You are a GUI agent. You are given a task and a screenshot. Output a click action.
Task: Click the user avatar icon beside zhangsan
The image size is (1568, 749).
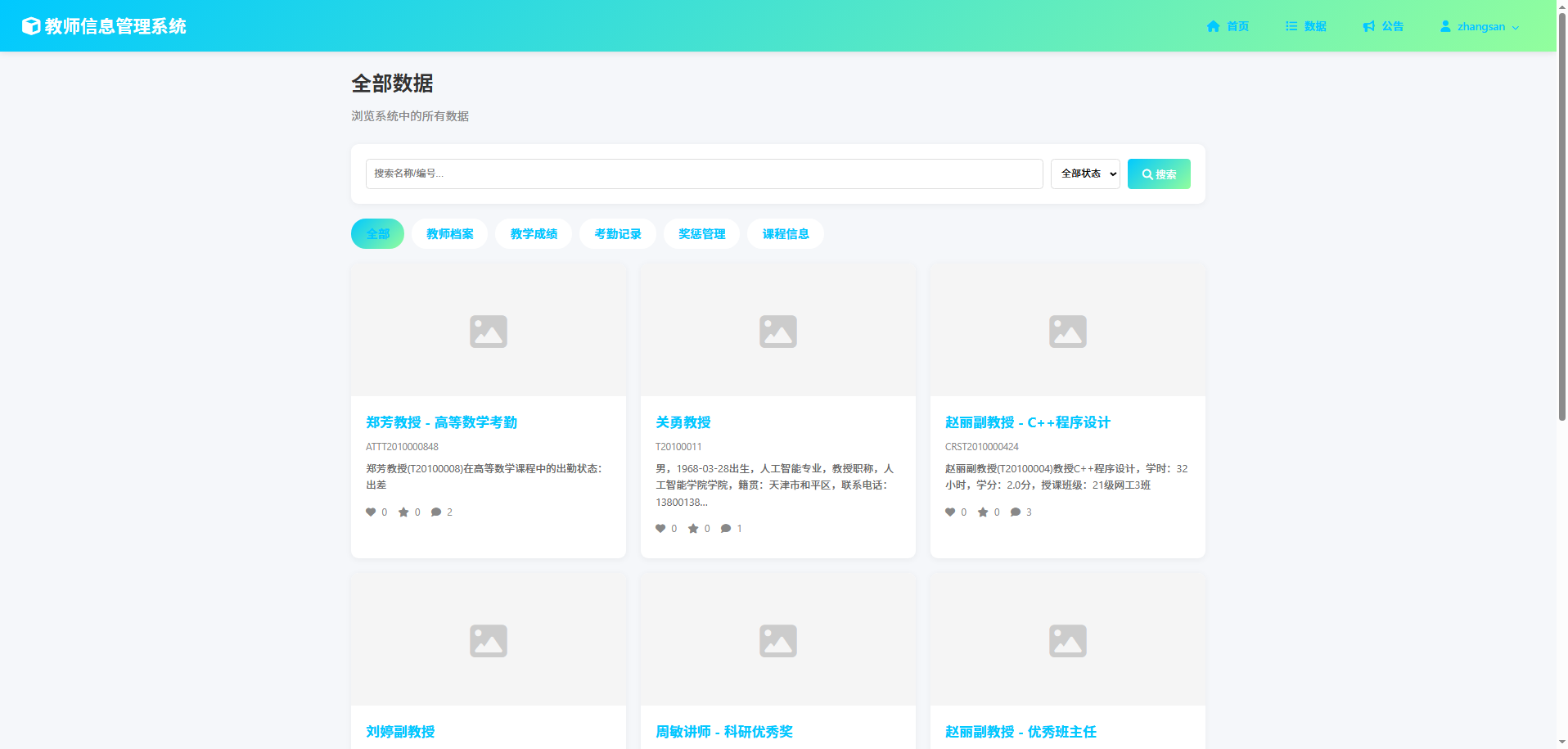coord(1445,26)
